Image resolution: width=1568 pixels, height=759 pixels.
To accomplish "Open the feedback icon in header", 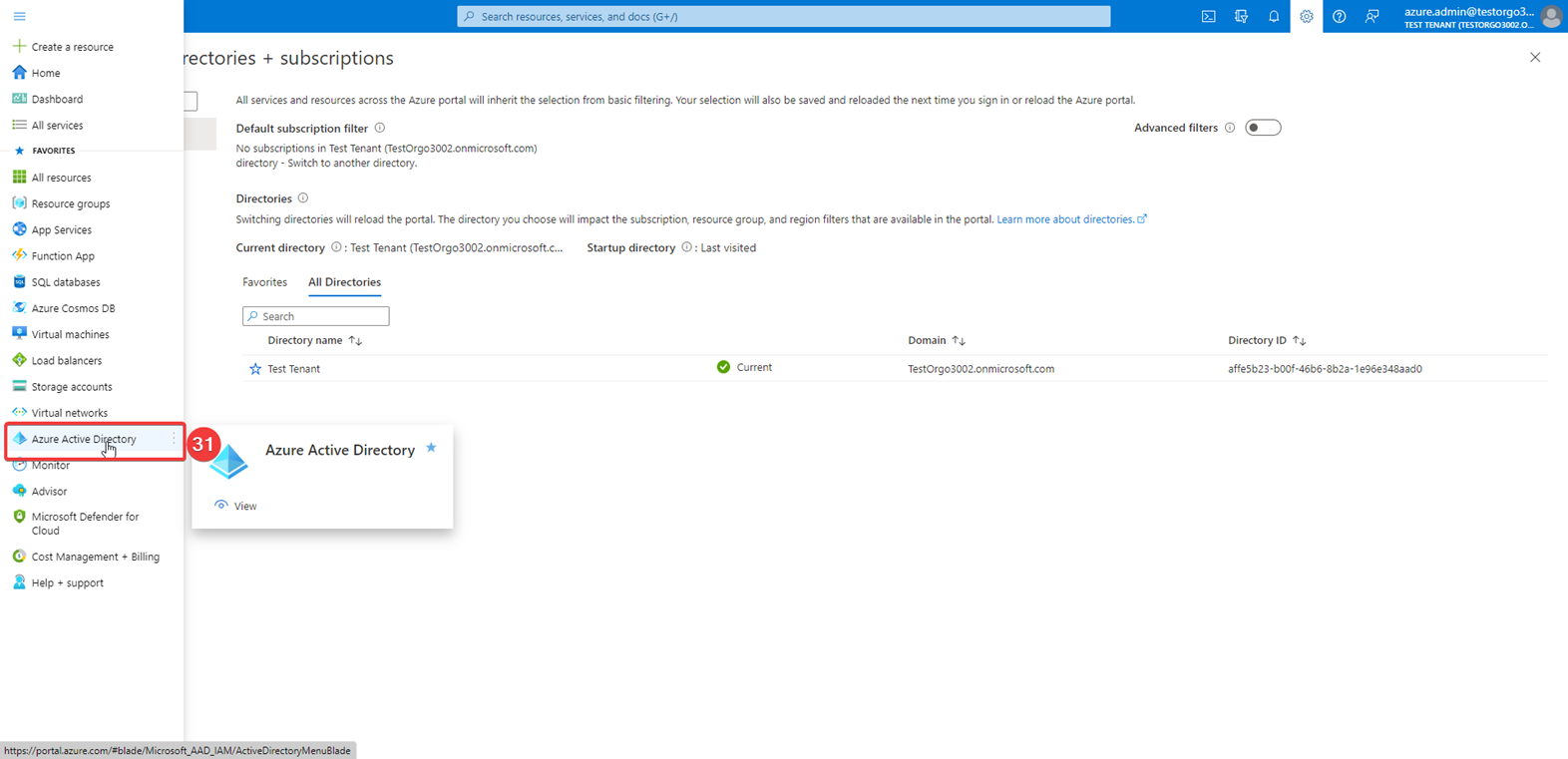I will pyautogui.click(x=1372, y=17).
